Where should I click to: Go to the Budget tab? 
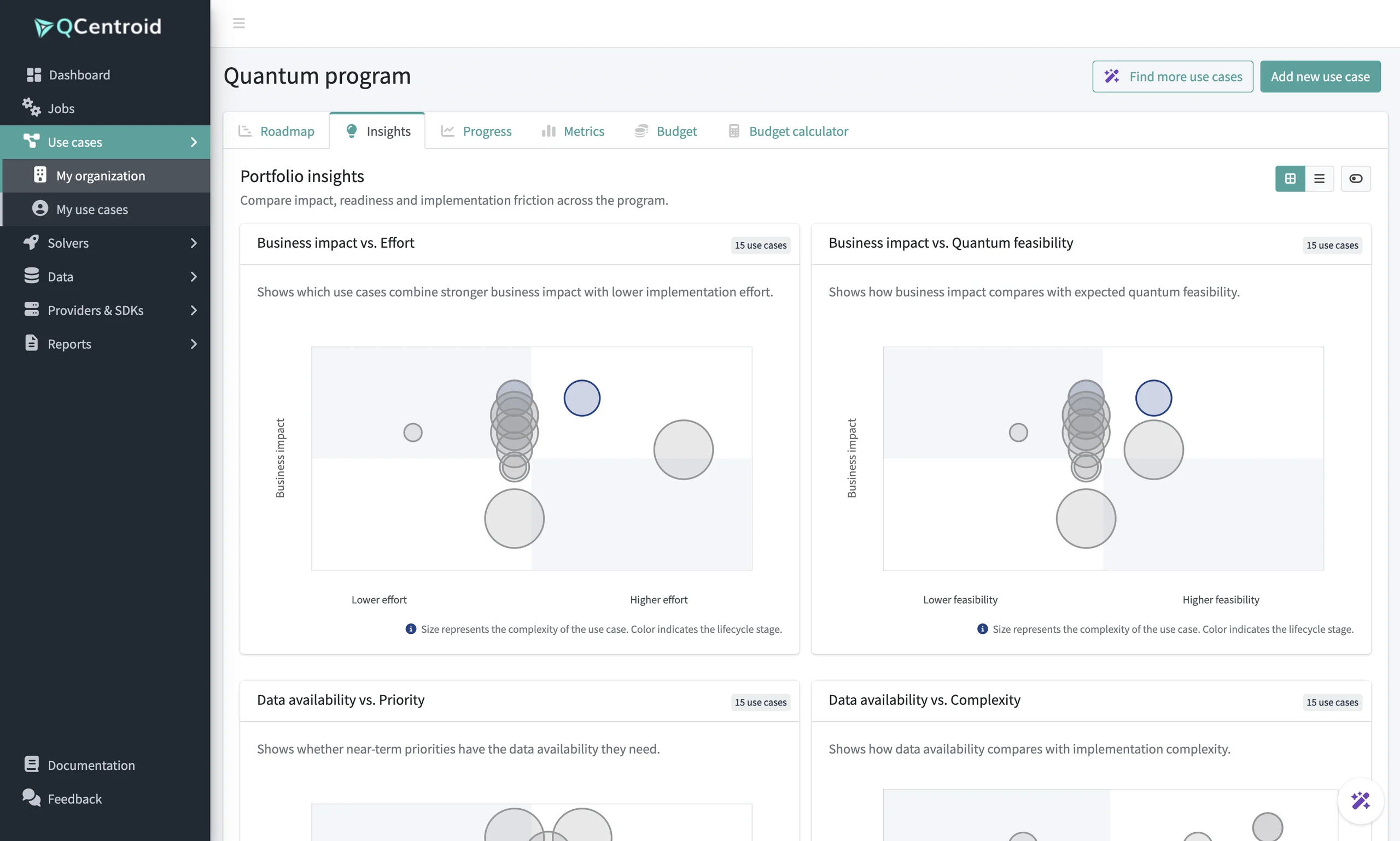[x=666, y=131]
